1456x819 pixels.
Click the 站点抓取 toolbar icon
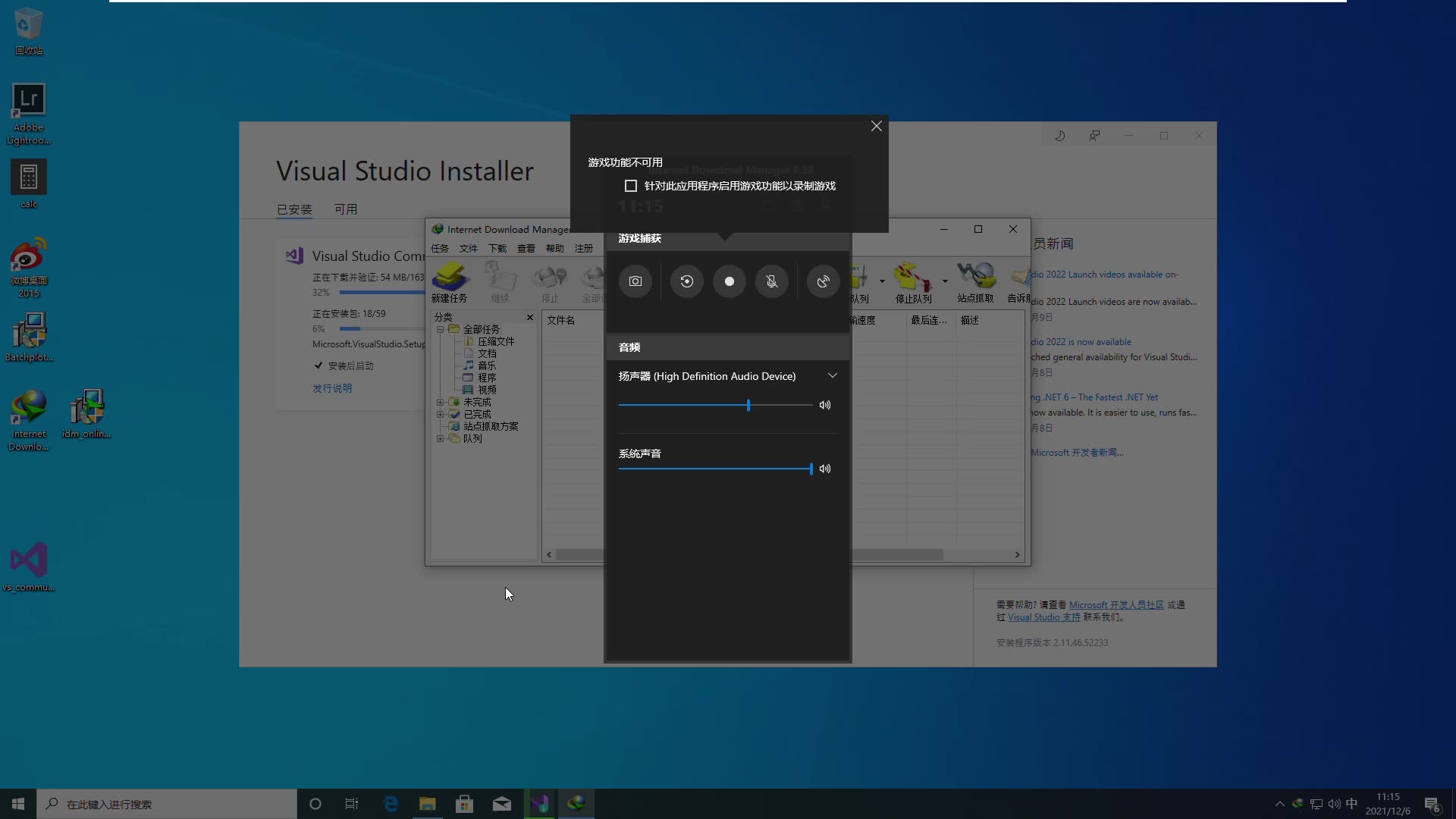coord(975,282)
